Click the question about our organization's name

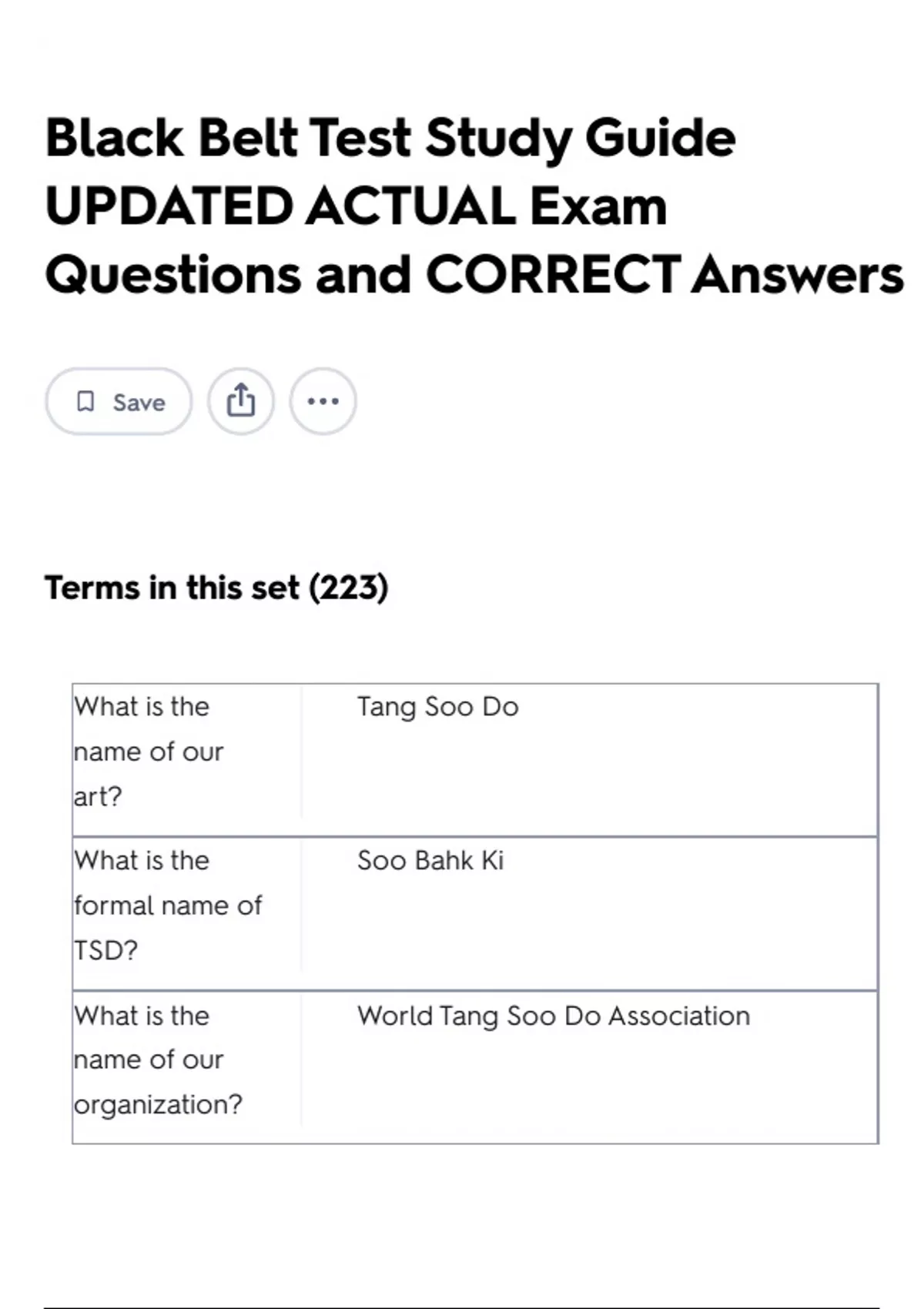tap(158, 1060)
